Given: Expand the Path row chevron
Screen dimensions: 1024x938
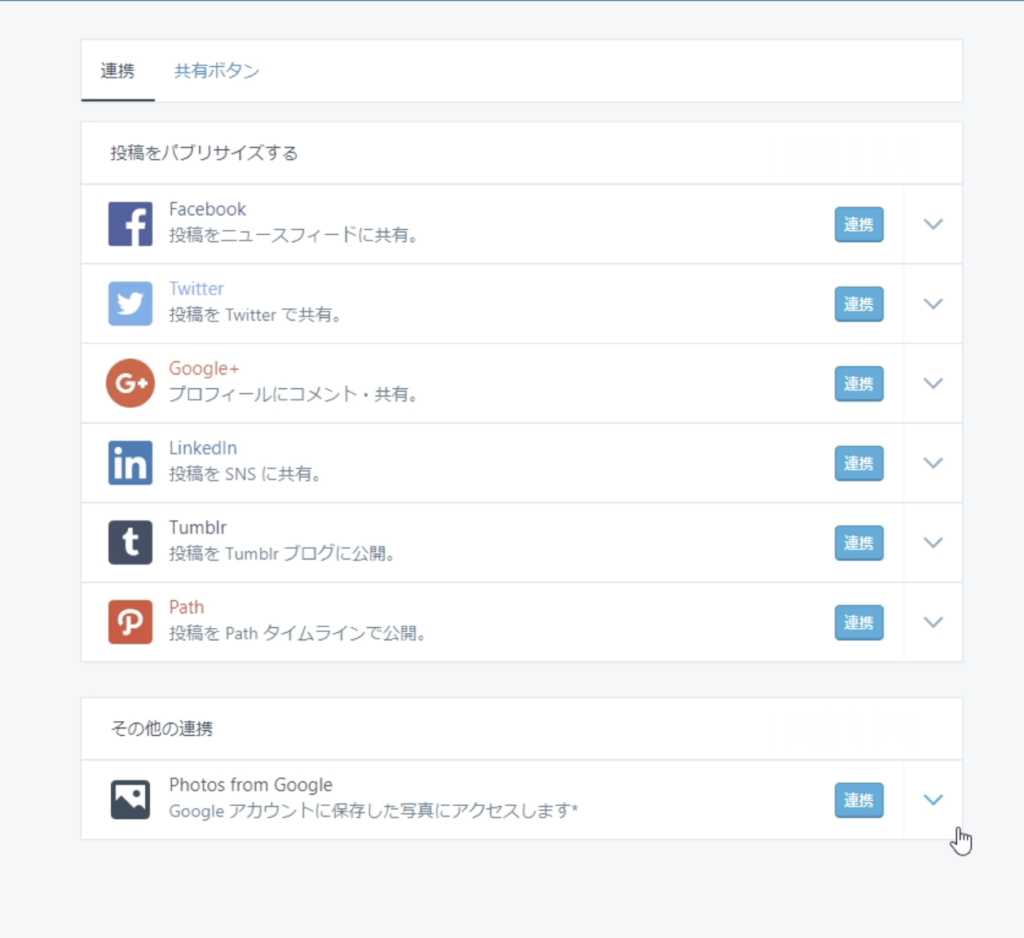Looking at the screenshot, I should 933,622.
